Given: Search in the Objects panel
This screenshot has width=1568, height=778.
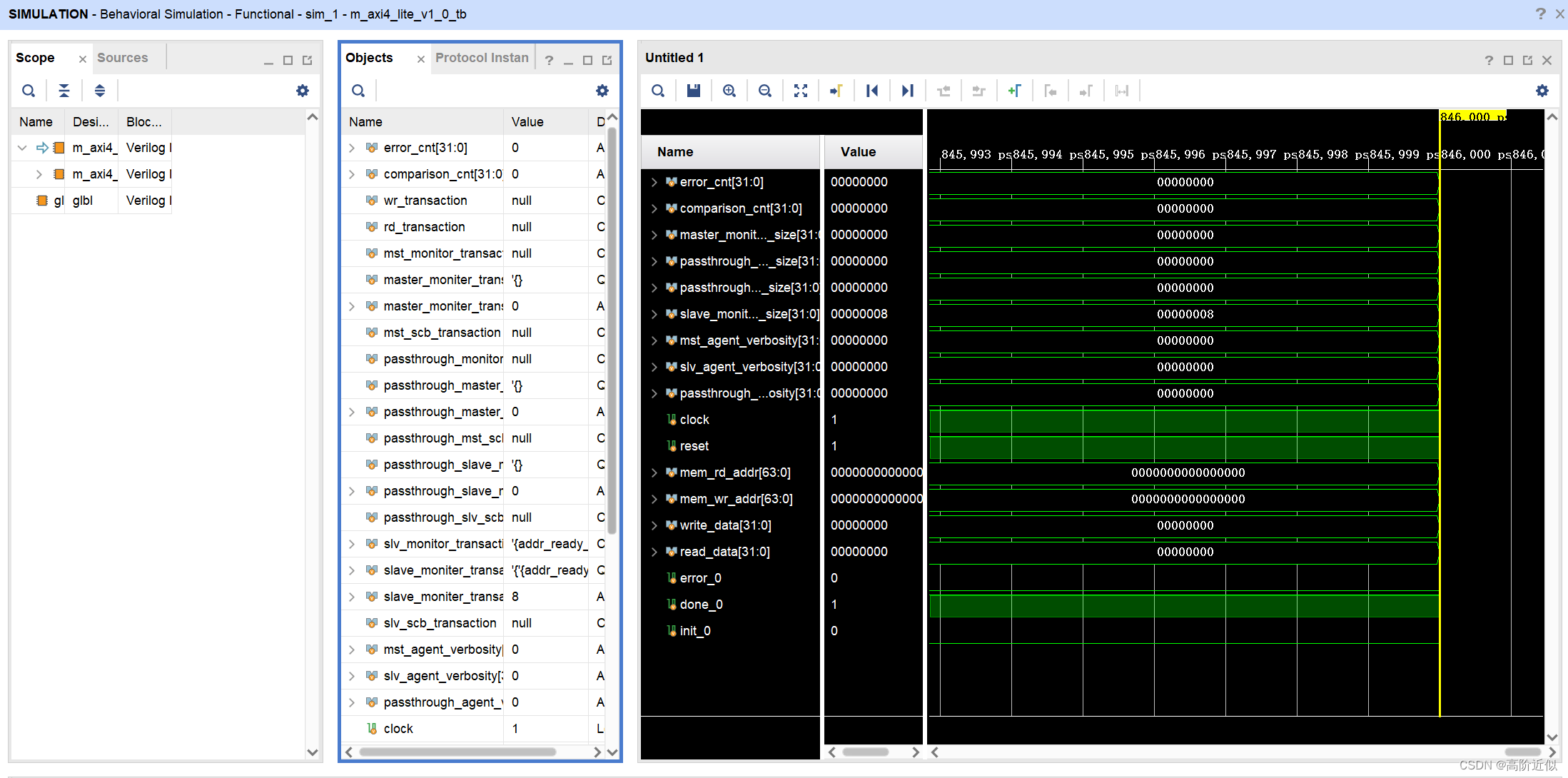Looking at the screenshot, I should pos(358,91).
